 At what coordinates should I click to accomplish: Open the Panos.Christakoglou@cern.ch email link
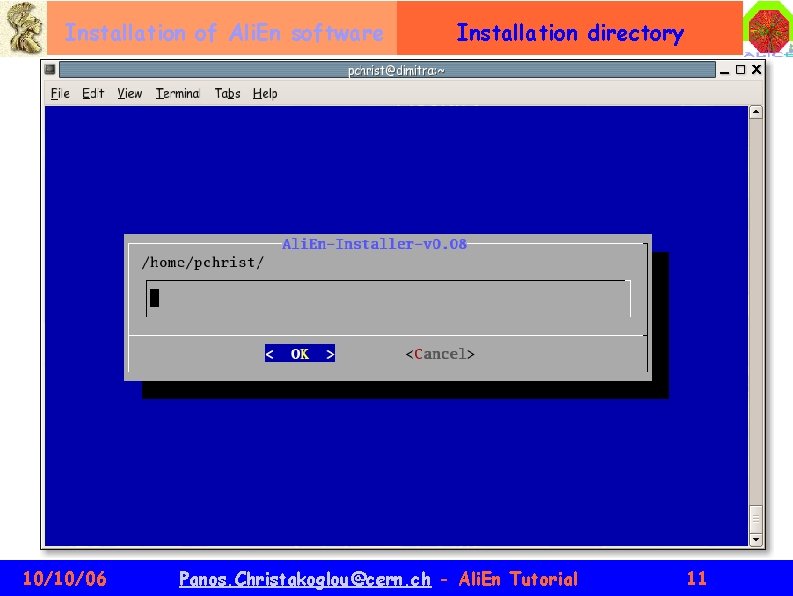point(305,579)
